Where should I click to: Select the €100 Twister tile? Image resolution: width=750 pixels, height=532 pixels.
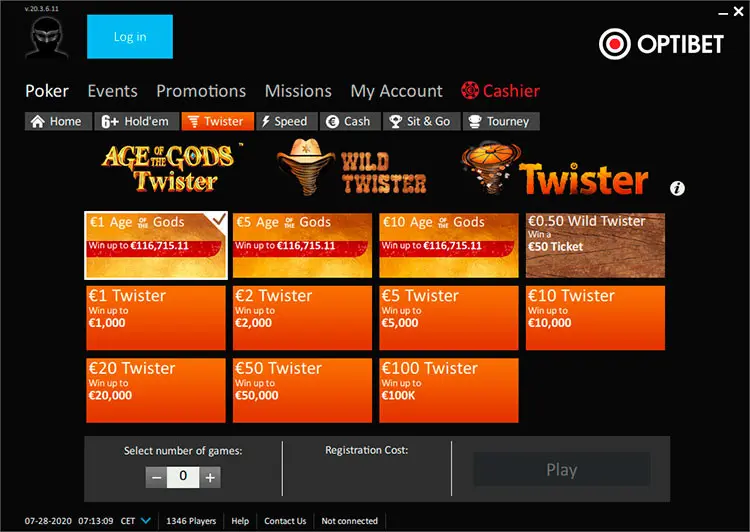[449, 390]
